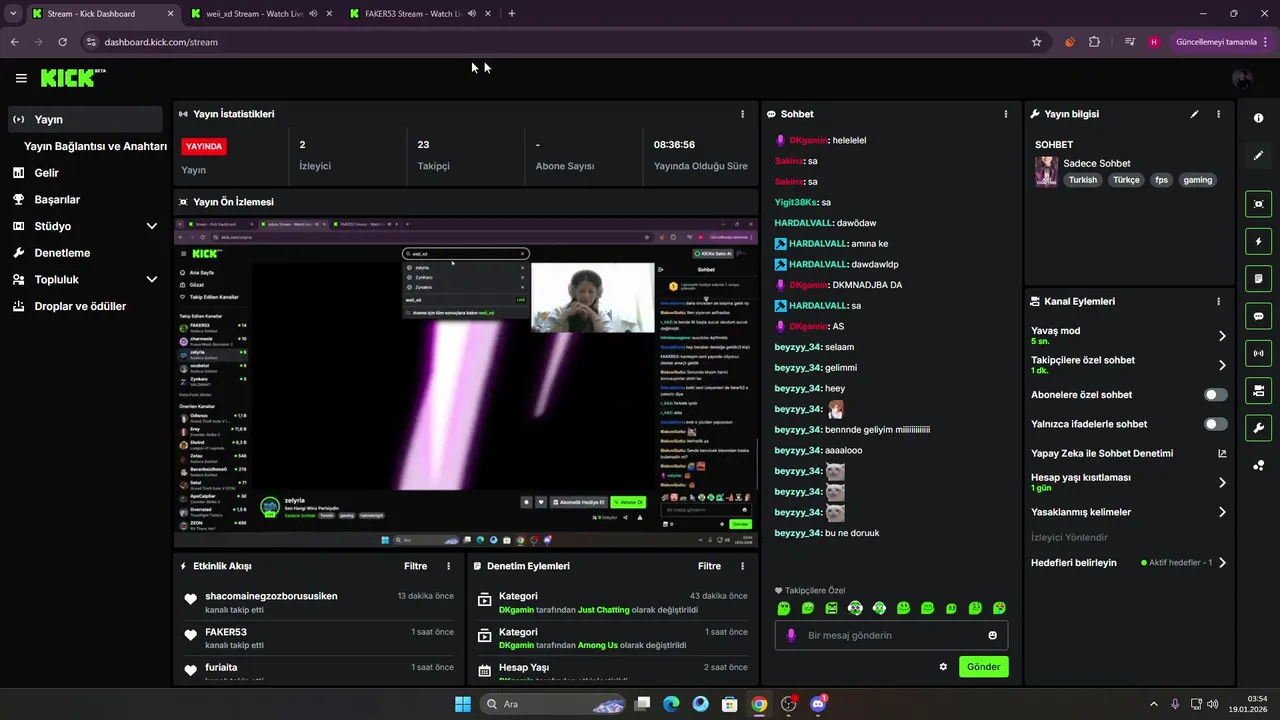Open three-dot menu of Sohbet panel

pos(1006,114)
